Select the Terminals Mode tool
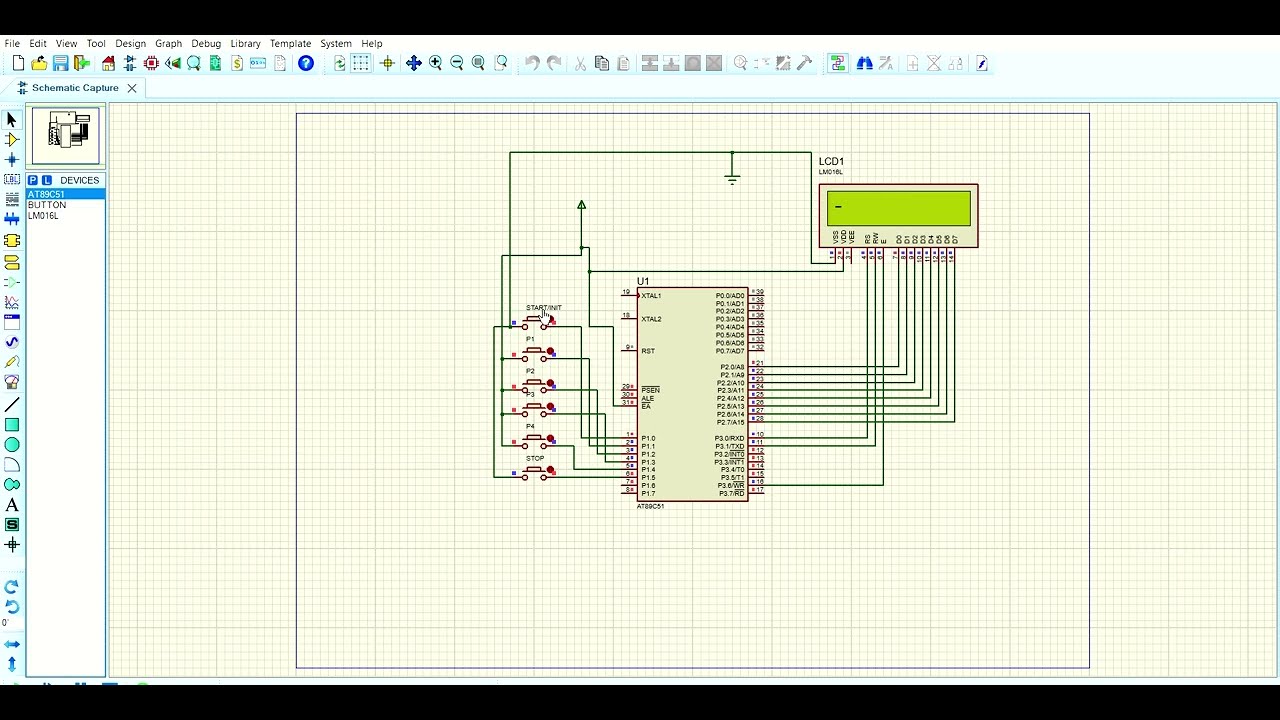 point(12,263)
